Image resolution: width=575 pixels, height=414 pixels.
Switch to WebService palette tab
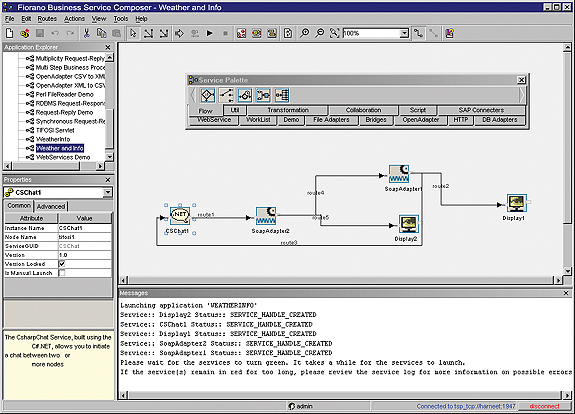click(x=214, y=120)
